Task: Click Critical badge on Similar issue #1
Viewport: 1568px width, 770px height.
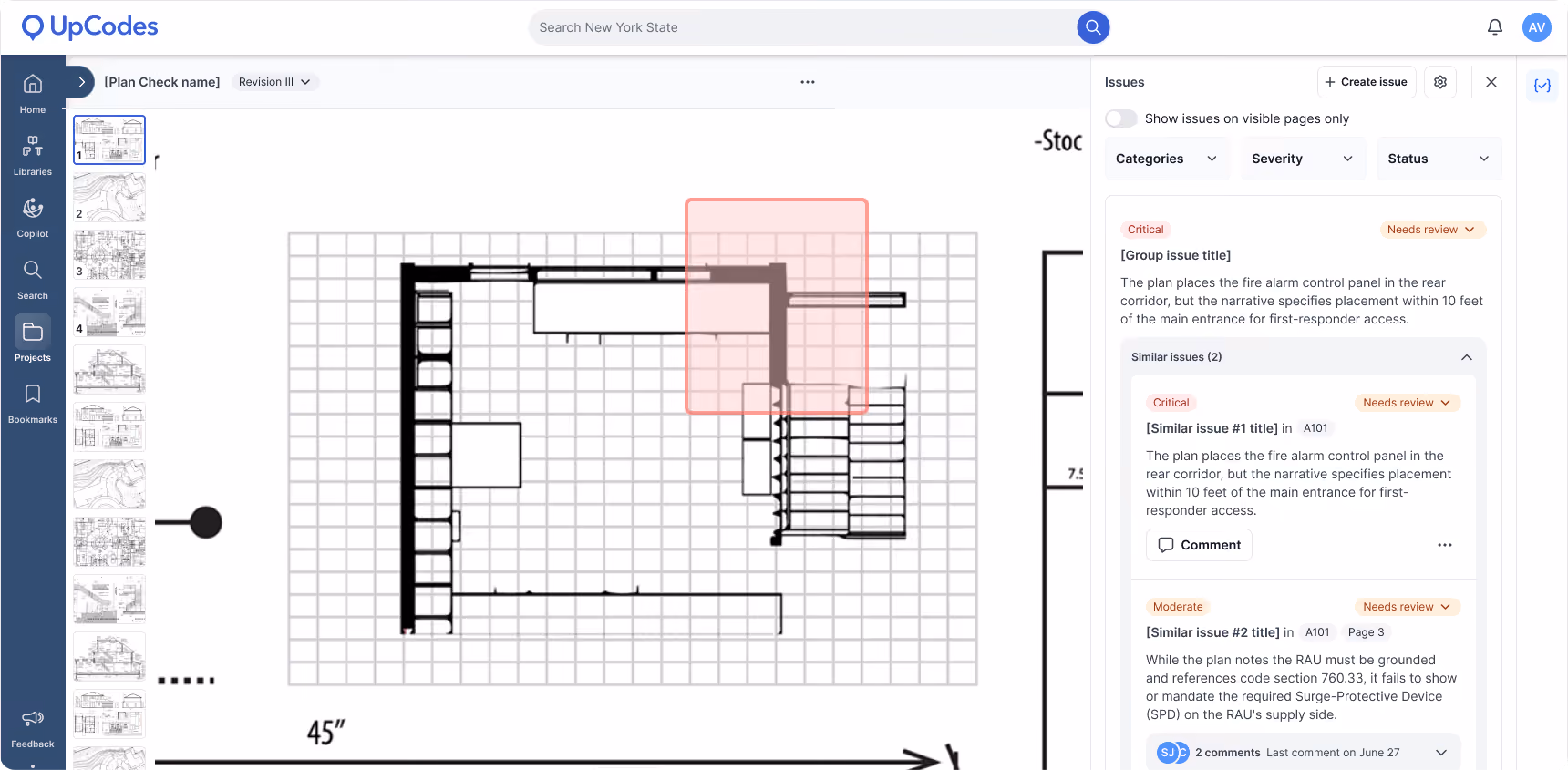Action: tap(1171, 403)
